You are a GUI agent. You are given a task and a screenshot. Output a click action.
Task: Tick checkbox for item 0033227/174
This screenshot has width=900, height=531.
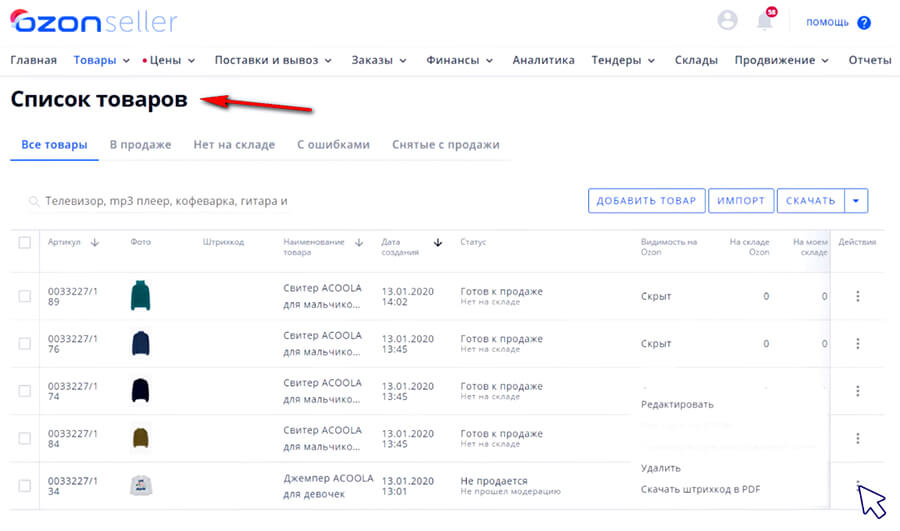pos(25,390)
